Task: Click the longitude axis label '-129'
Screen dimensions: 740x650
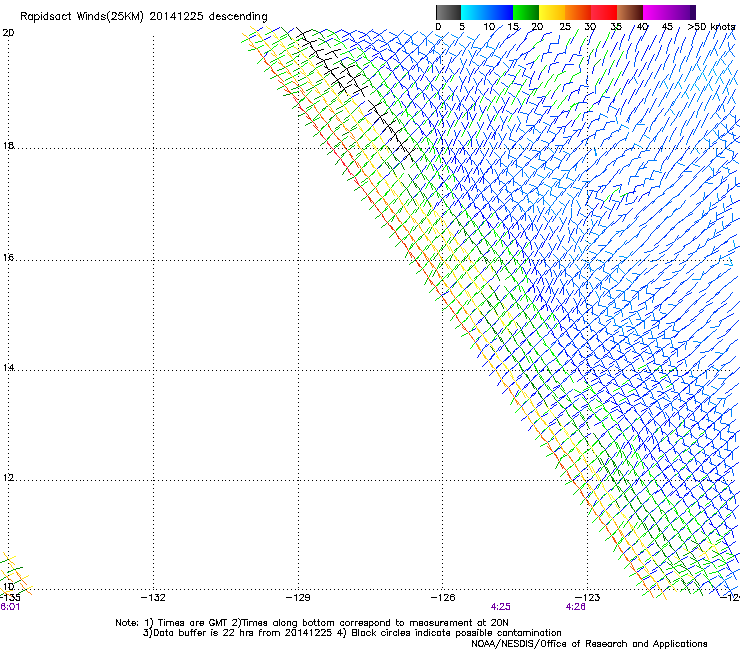Action: coord(298,598)
